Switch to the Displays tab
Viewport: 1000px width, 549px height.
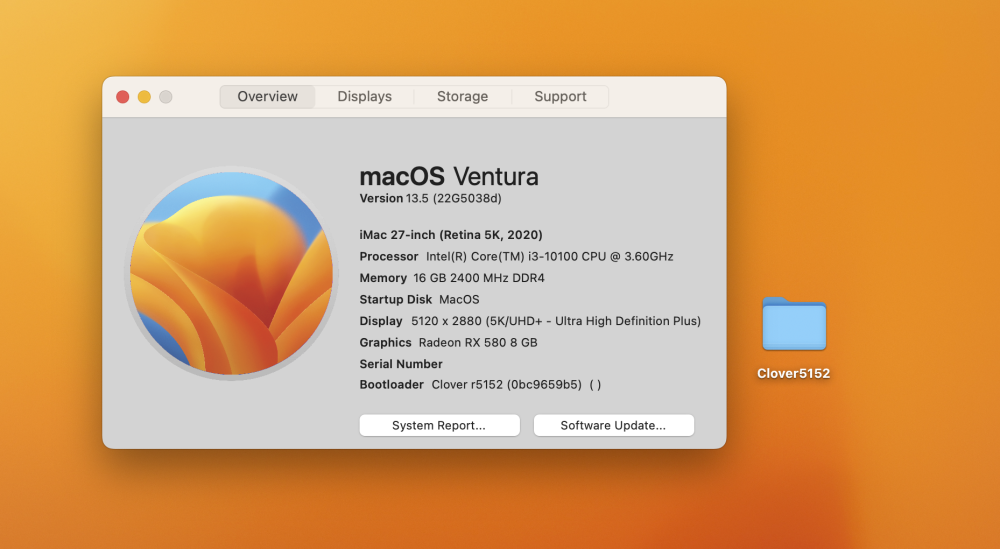(x=365, y=97)
